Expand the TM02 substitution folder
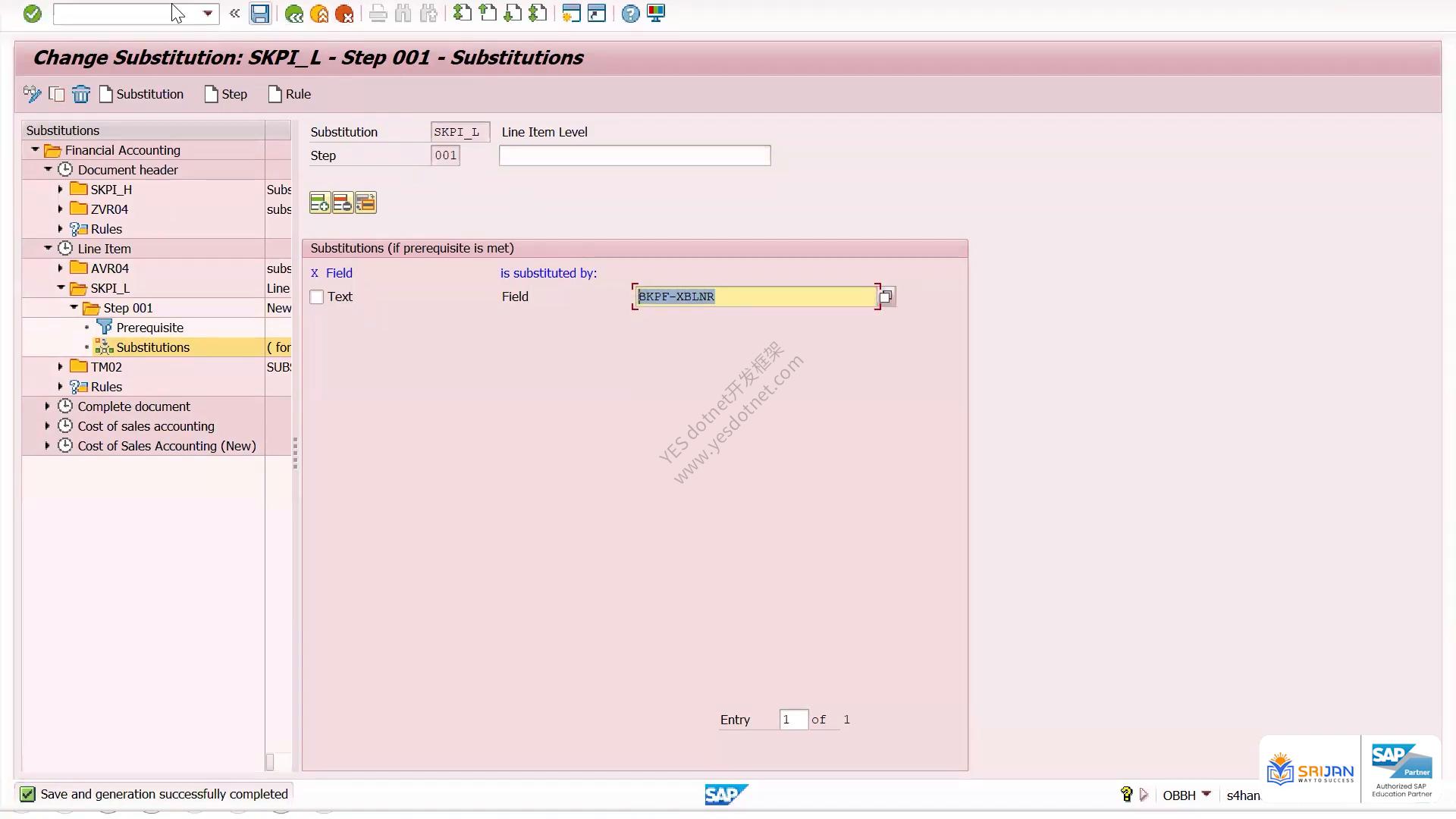1456x819 pixels. pos(60,367)
